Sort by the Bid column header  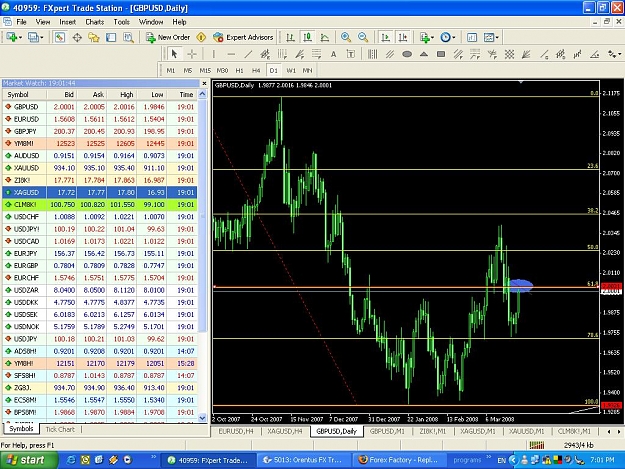62,94
